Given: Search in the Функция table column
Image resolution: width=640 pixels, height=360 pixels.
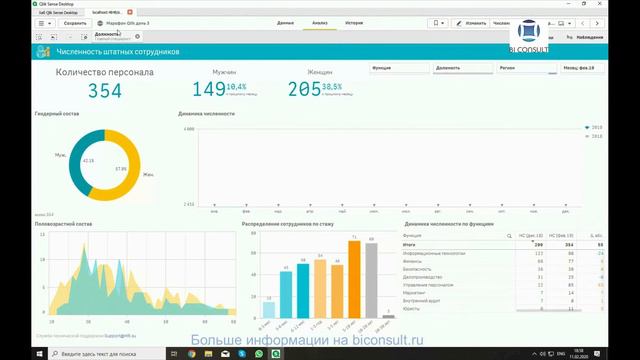Looking at the screenshot, I should click(509, 236).
